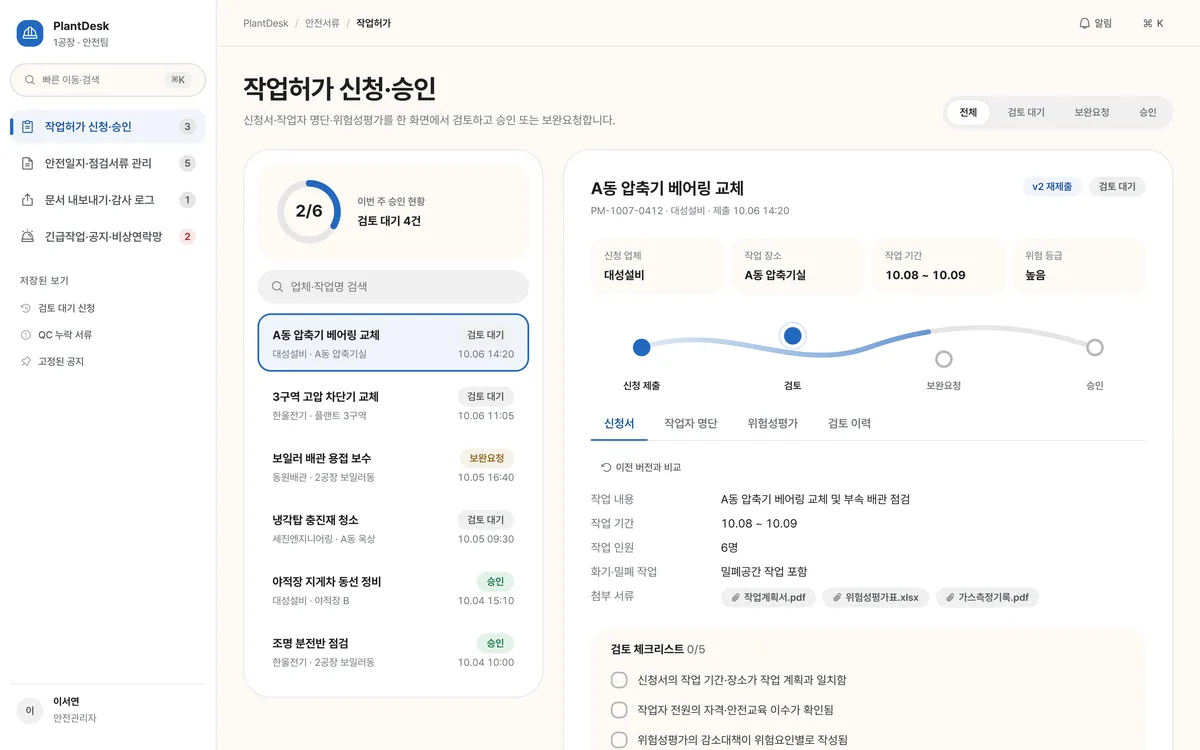Open saved view 검토 대기 신청
The height and width of the screenshot is (750, 1200).
pos(108,308)
